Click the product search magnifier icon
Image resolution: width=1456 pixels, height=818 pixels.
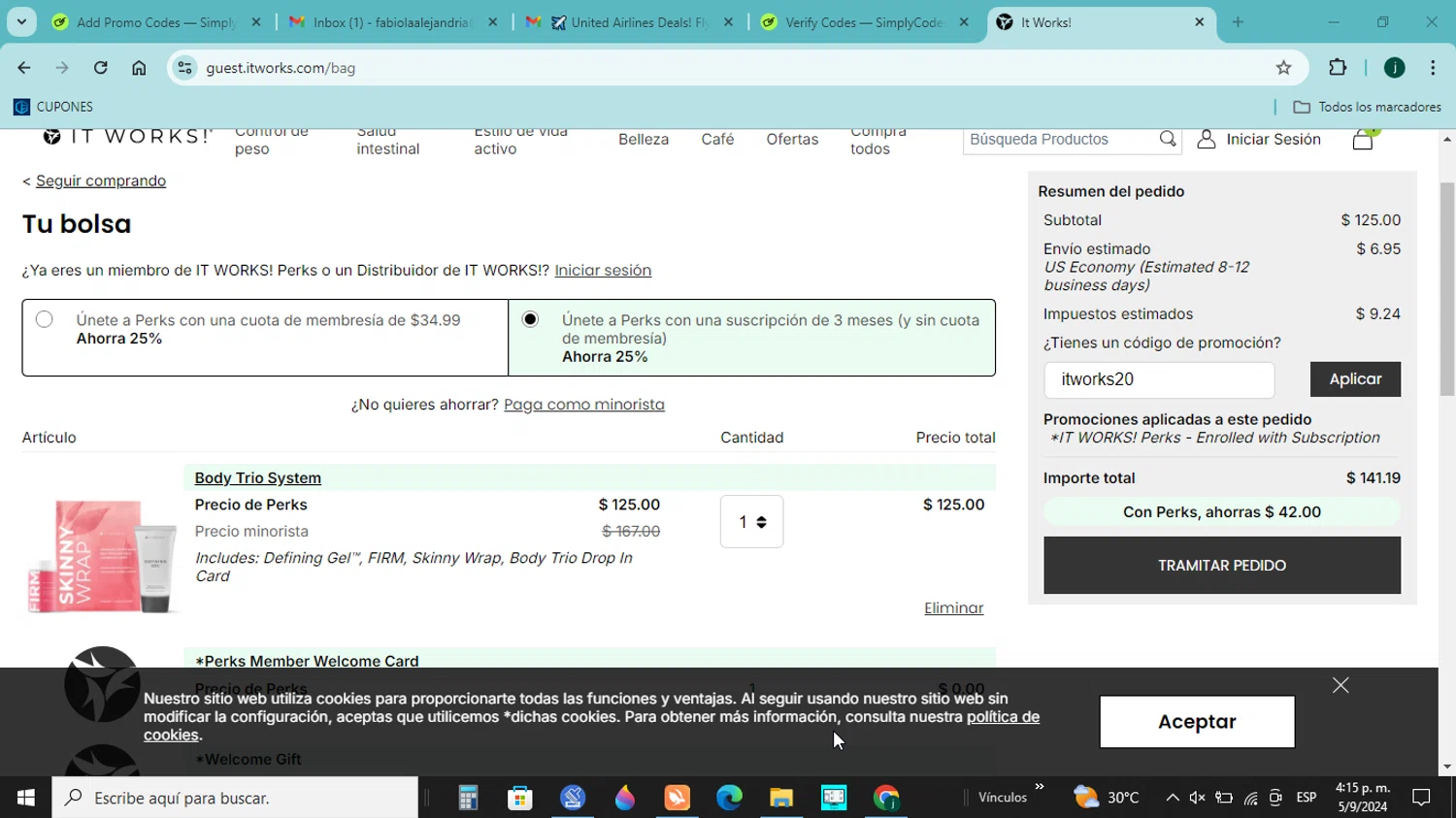[x=1168, y=140]
